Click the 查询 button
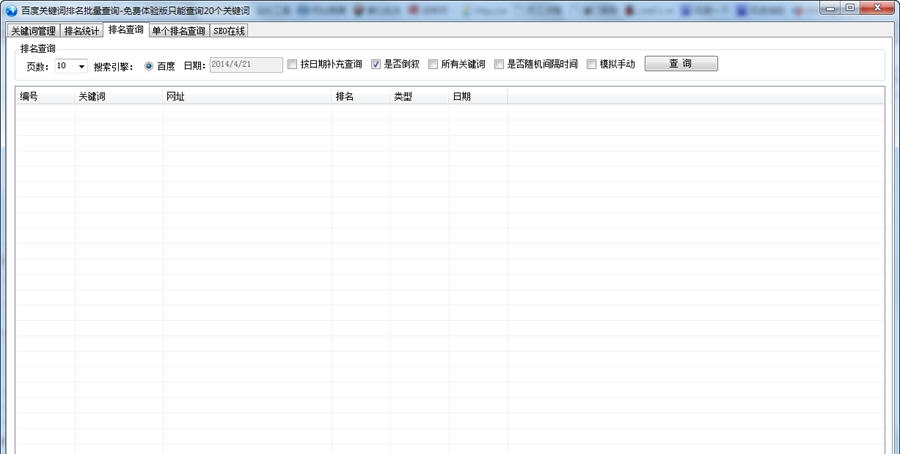The image size is (900, 454). click(681, 64)
